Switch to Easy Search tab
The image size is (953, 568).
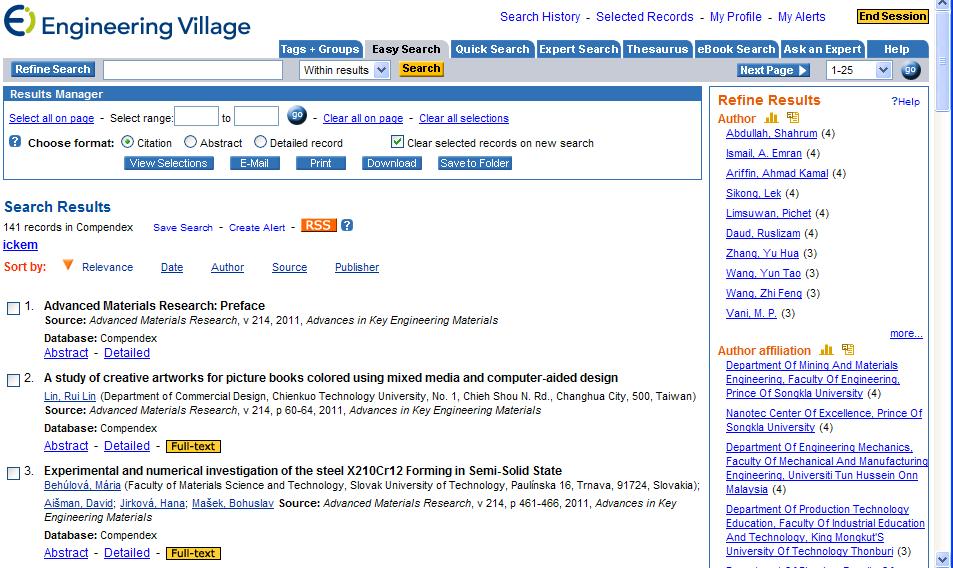[x=406, y=49]
